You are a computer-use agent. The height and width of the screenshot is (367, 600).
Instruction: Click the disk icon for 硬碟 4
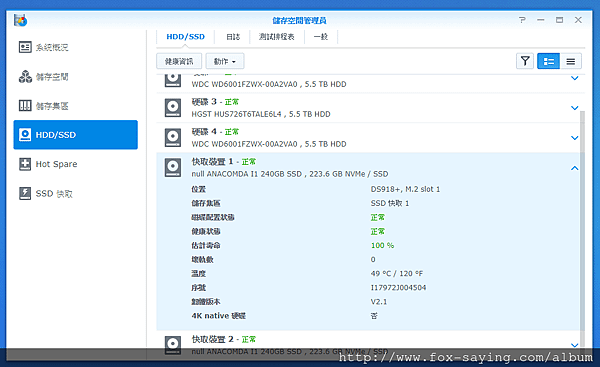[173, 137]
